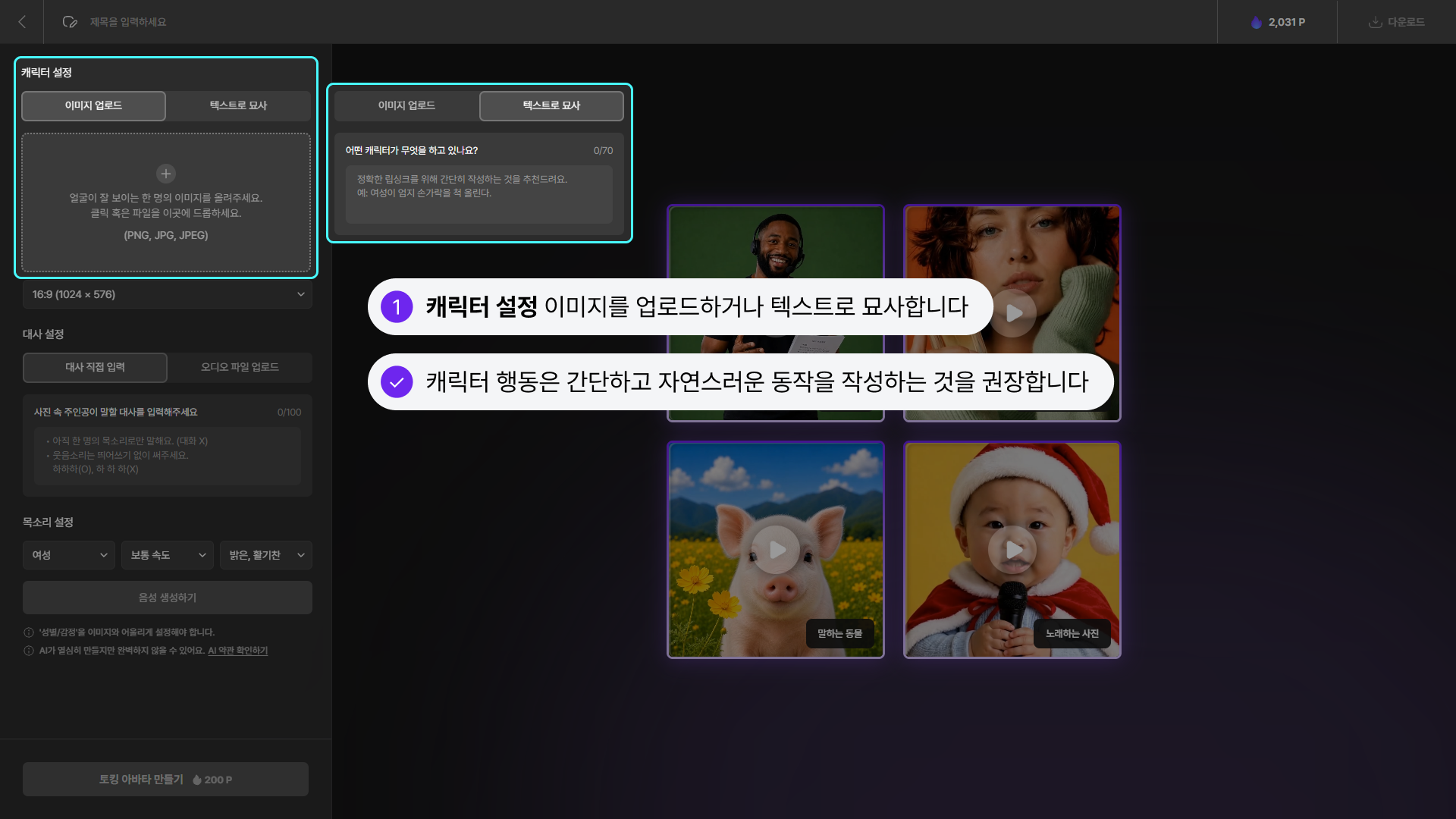This screenshot has width=1456, height=819.
Task: Select the left '이미지 업로드' tab
Action: 93,105
